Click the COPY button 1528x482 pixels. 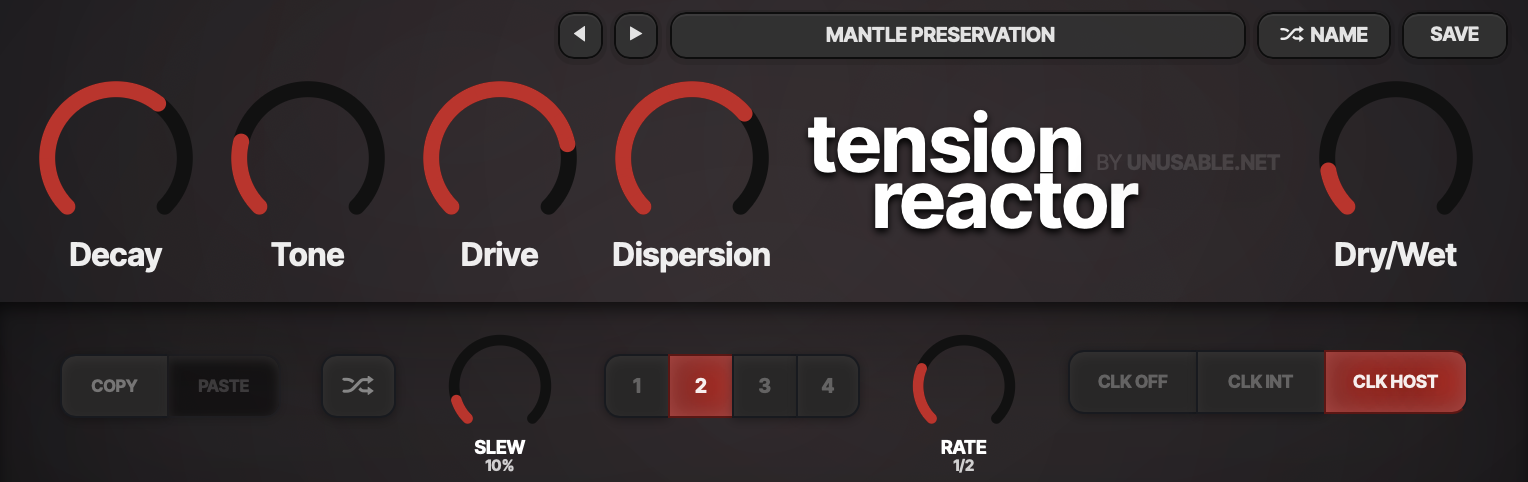click(x=115, y=386)
